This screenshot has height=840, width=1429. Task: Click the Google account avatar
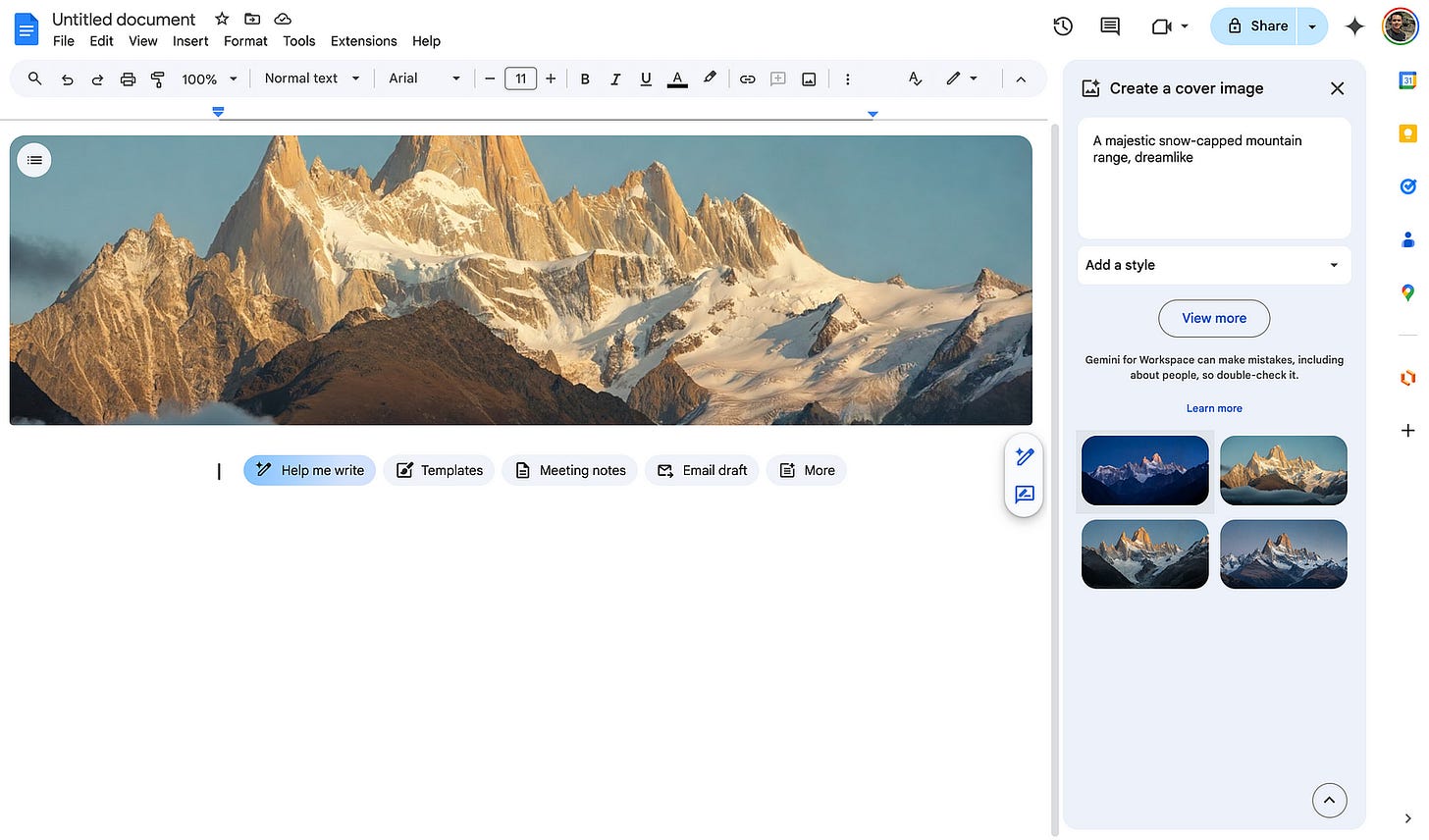tap(1400, 26)
